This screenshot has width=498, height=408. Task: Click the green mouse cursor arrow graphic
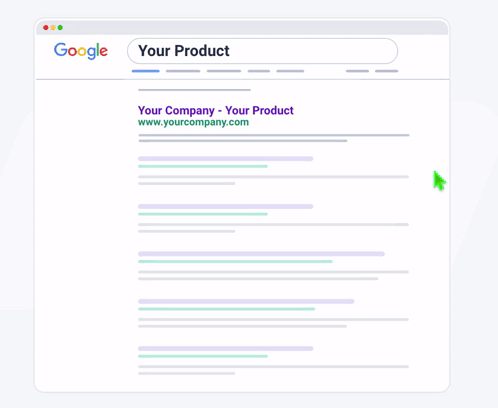[x=440, y=181]
